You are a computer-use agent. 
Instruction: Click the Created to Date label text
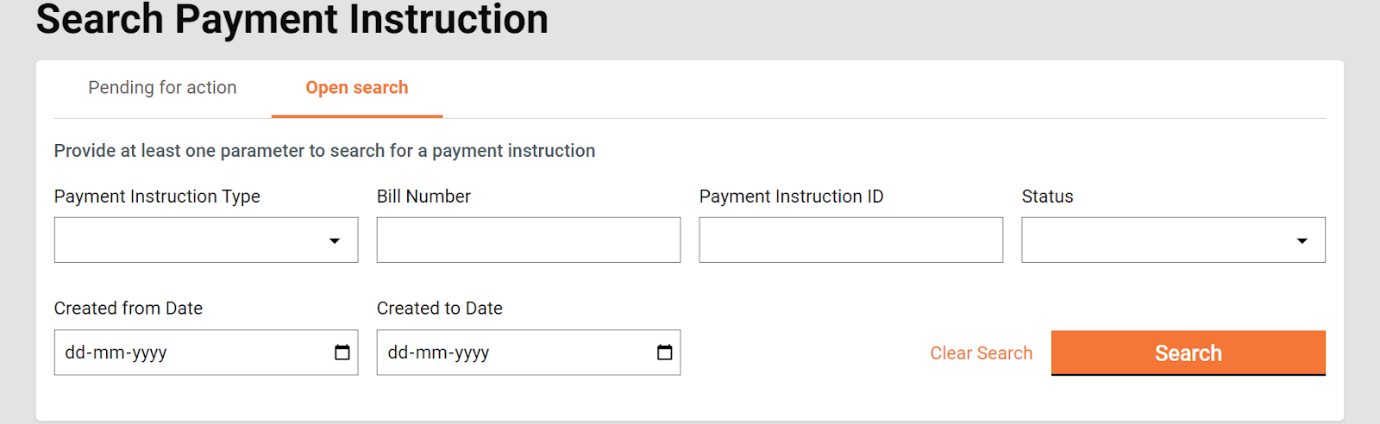tap(440, 308)
